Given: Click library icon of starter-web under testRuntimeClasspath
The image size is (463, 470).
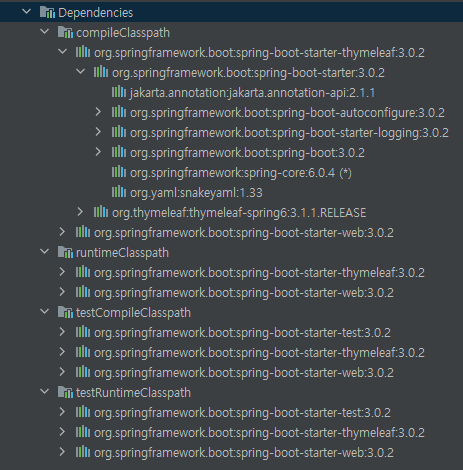Looking at the screenshot, I should point(83,452).
